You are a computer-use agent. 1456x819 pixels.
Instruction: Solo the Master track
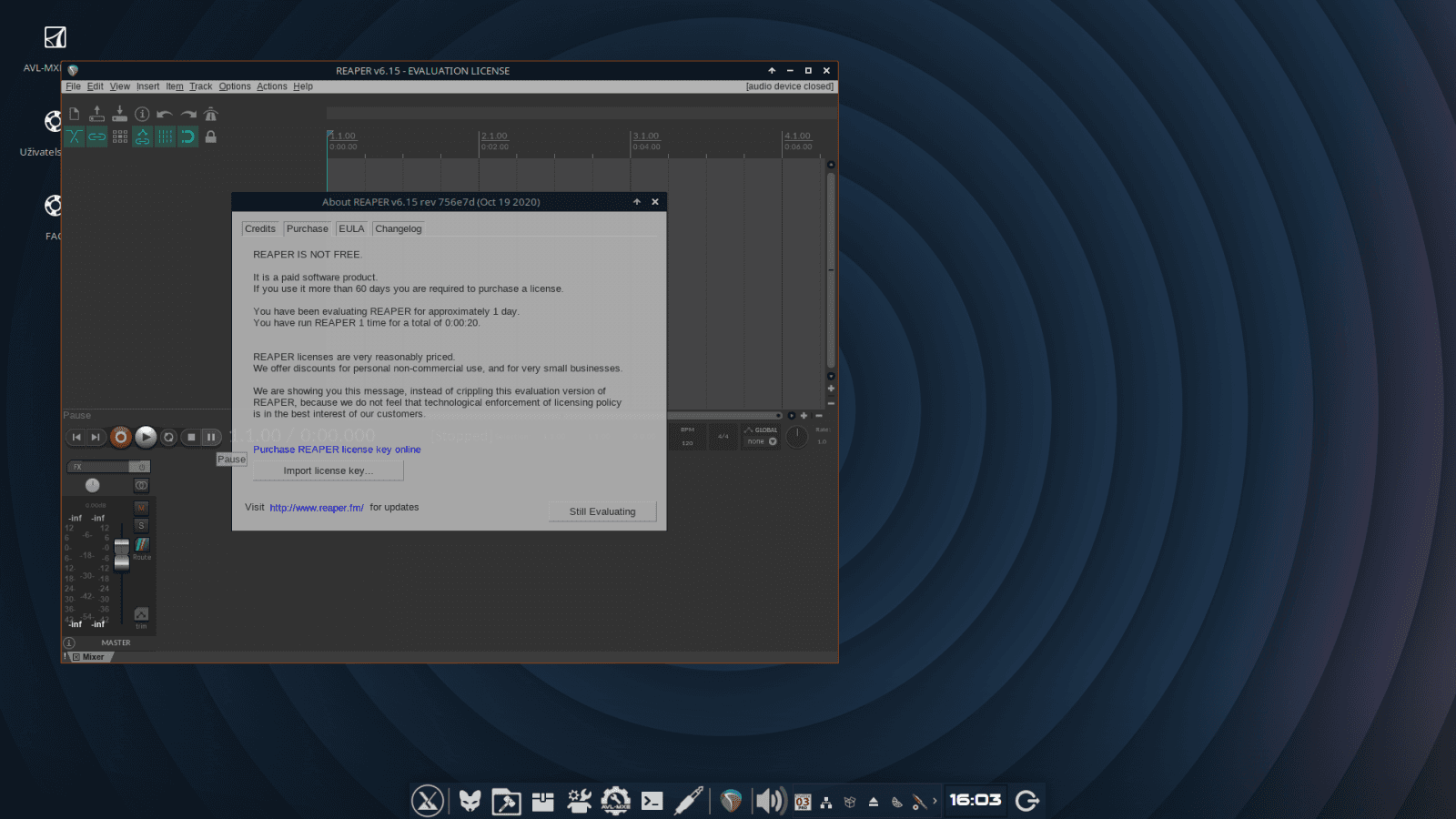tap(141, 525)
